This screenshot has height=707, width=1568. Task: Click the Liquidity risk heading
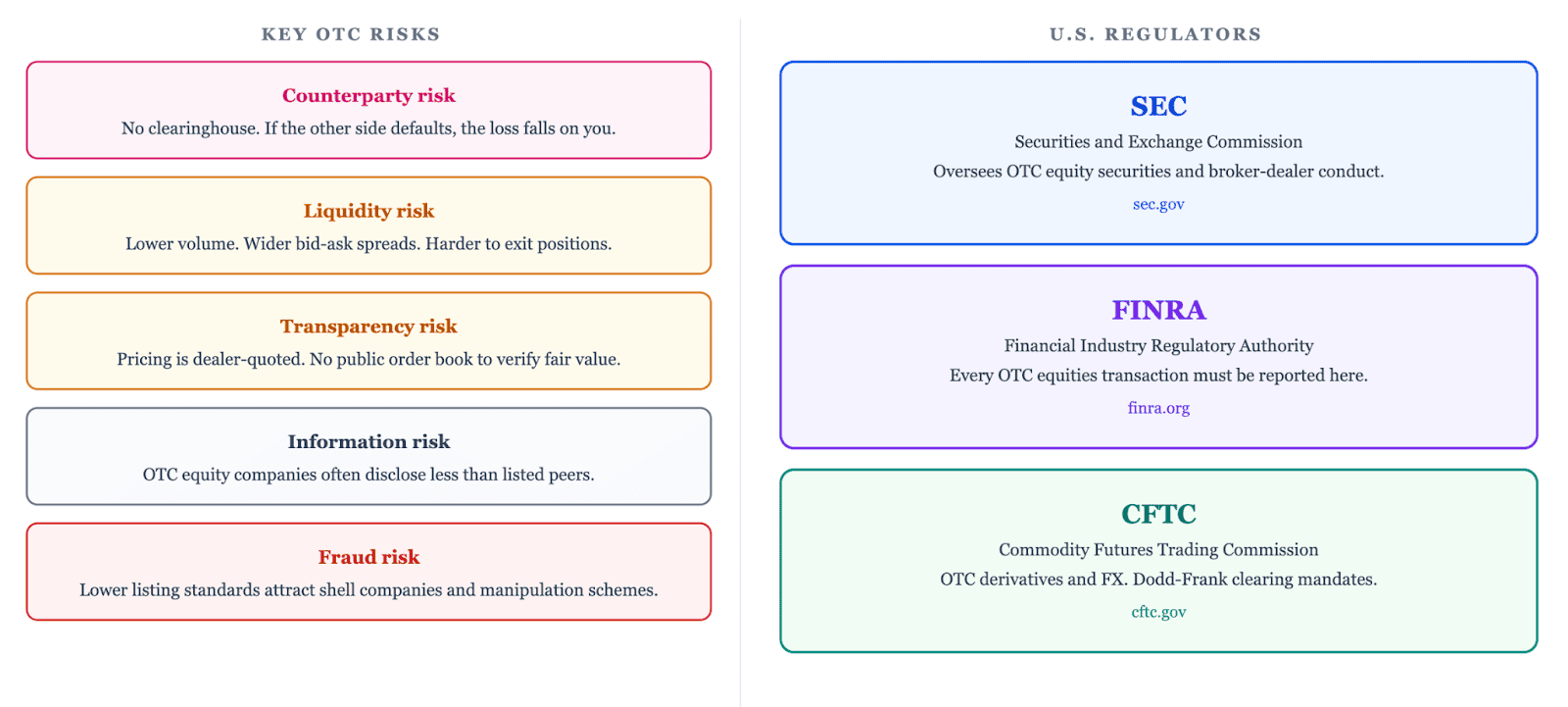368,211
